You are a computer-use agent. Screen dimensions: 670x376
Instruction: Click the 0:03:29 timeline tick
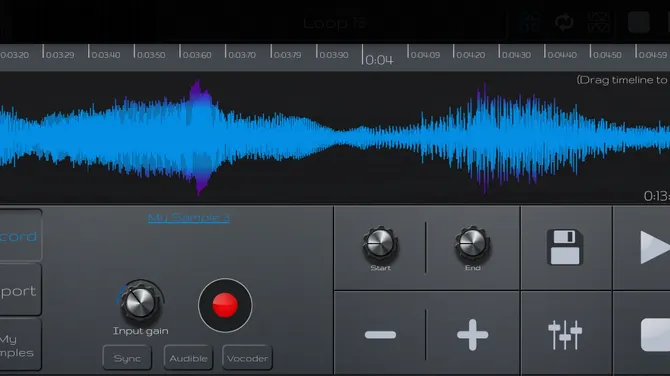[59, 55]
